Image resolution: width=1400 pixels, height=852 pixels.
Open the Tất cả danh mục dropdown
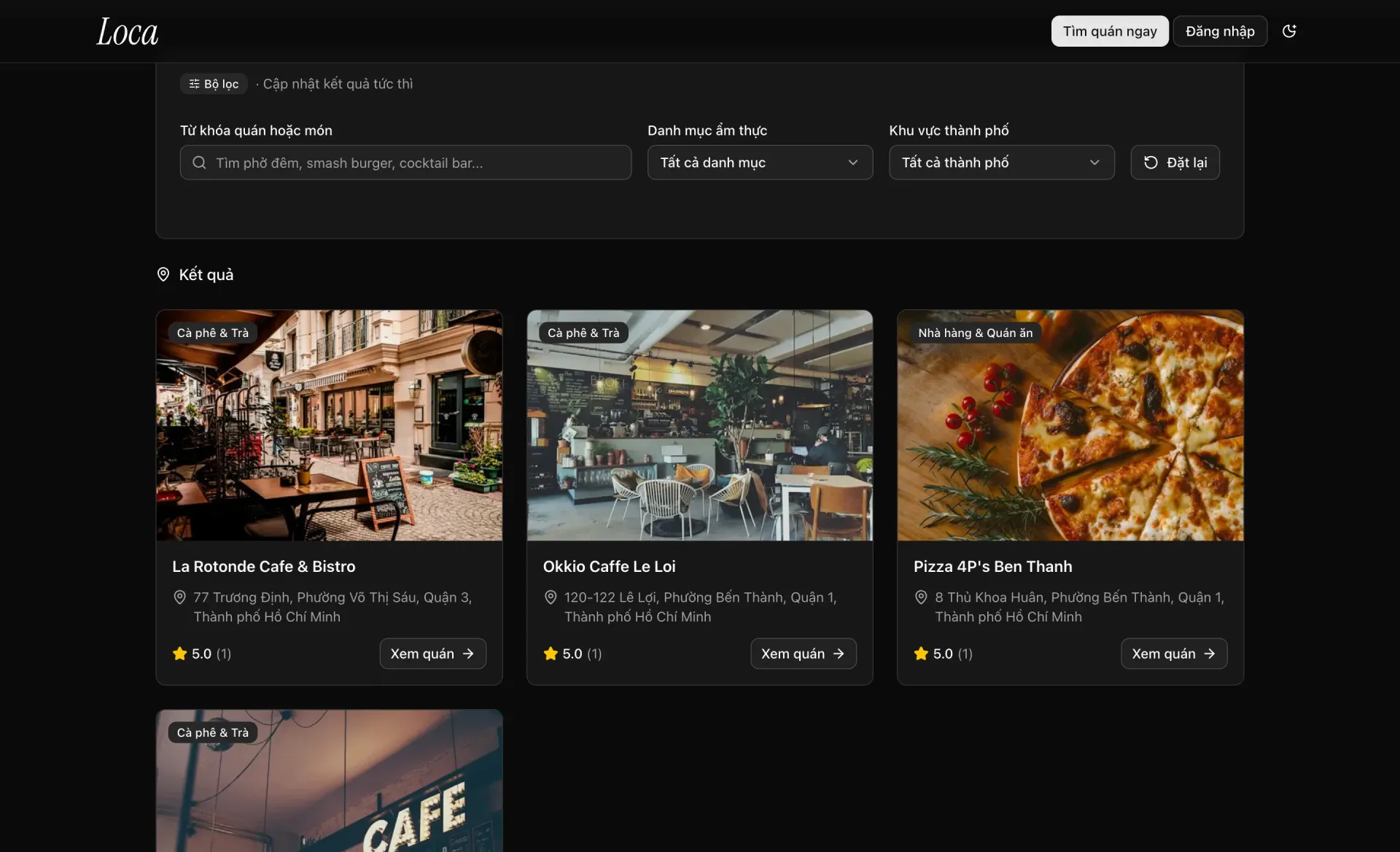[760, 162]
